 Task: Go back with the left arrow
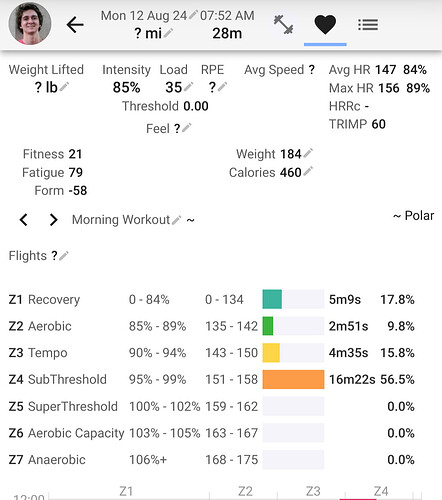coord(75,25)
